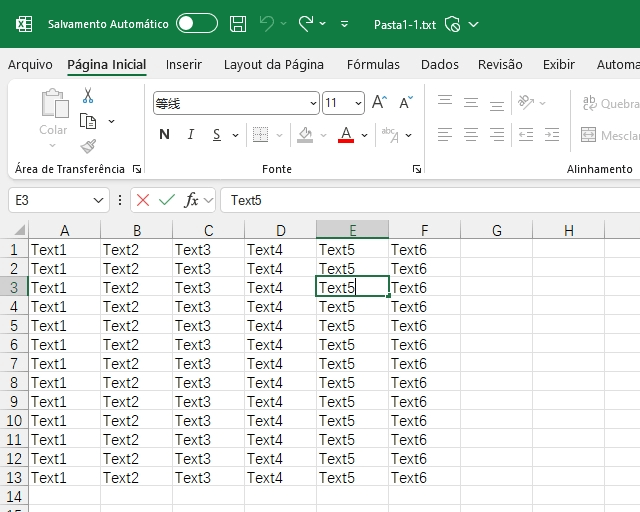Cancel the cell entry with the X icon

(143, 200)
